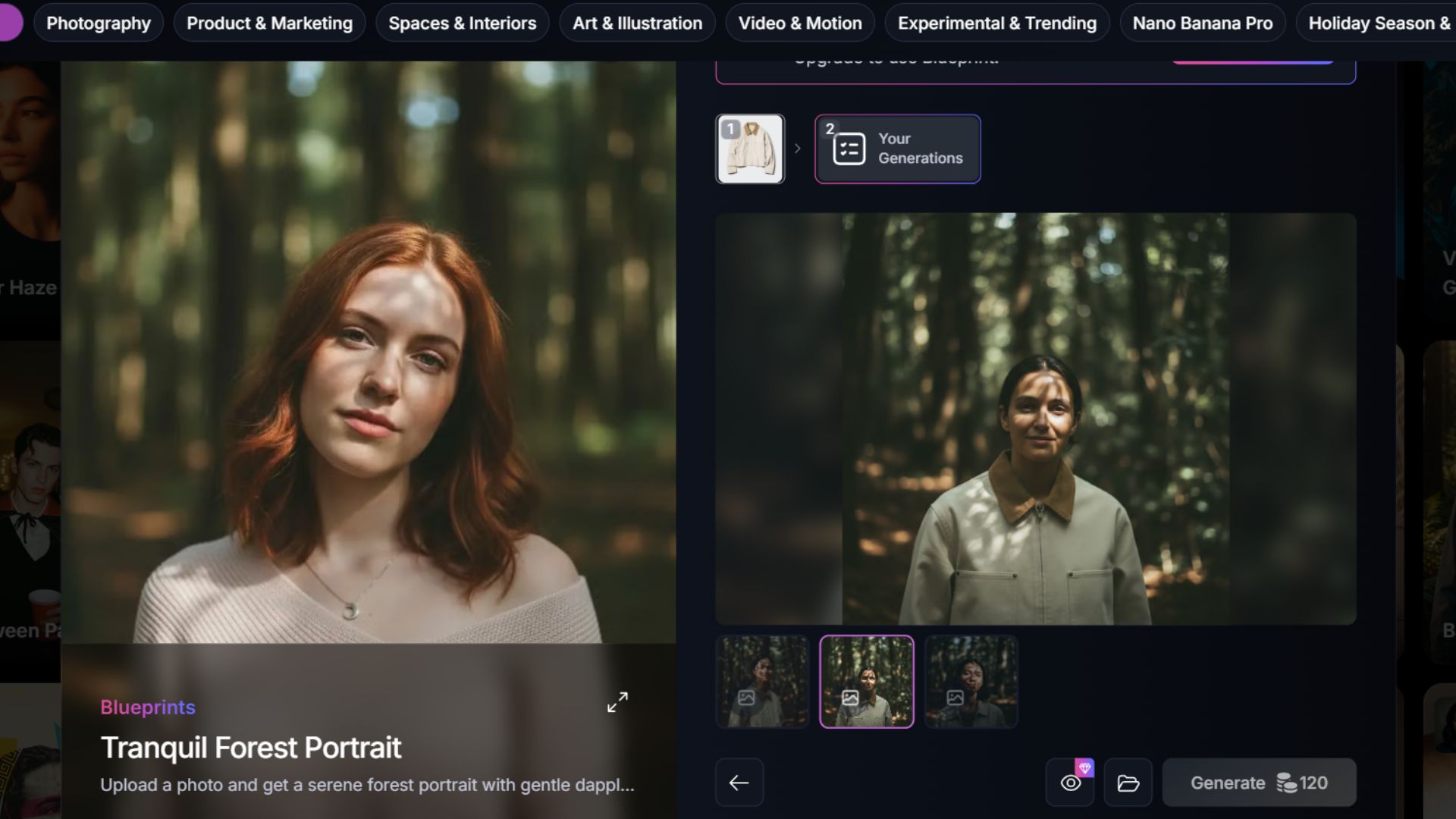1456x819 pixels.
Task: Select the first generated thumbnail
Action: (762, 681)
